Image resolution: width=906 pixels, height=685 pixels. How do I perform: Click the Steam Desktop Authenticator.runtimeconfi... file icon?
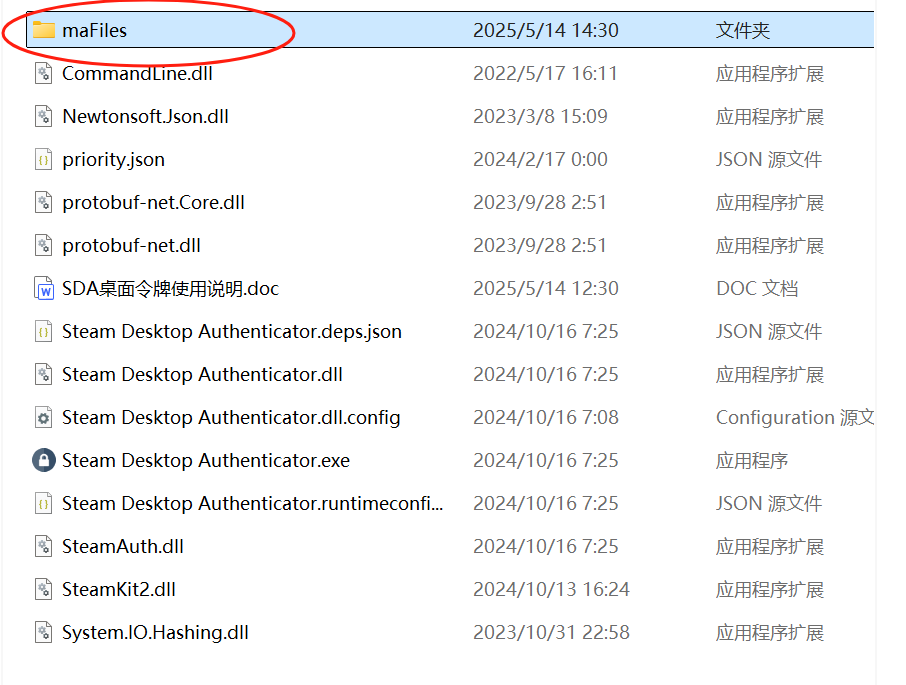click(x=44, y=504)
